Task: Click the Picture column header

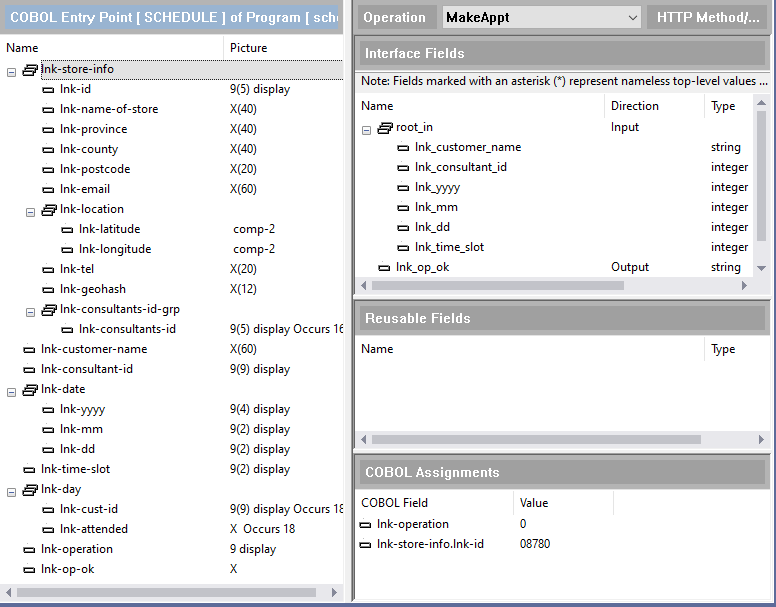Action: click(249, 47)
